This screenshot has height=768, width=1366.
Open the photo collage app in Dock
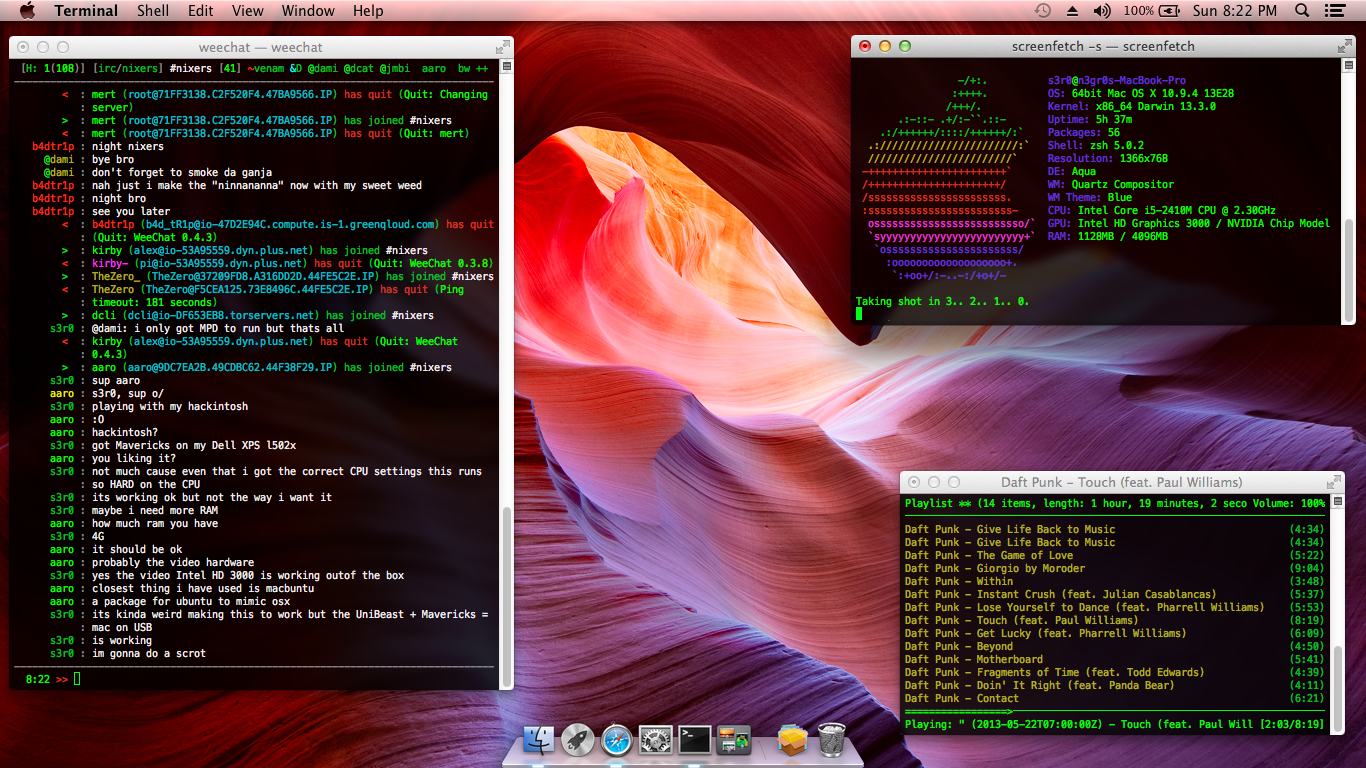click(x=735, y=740)
